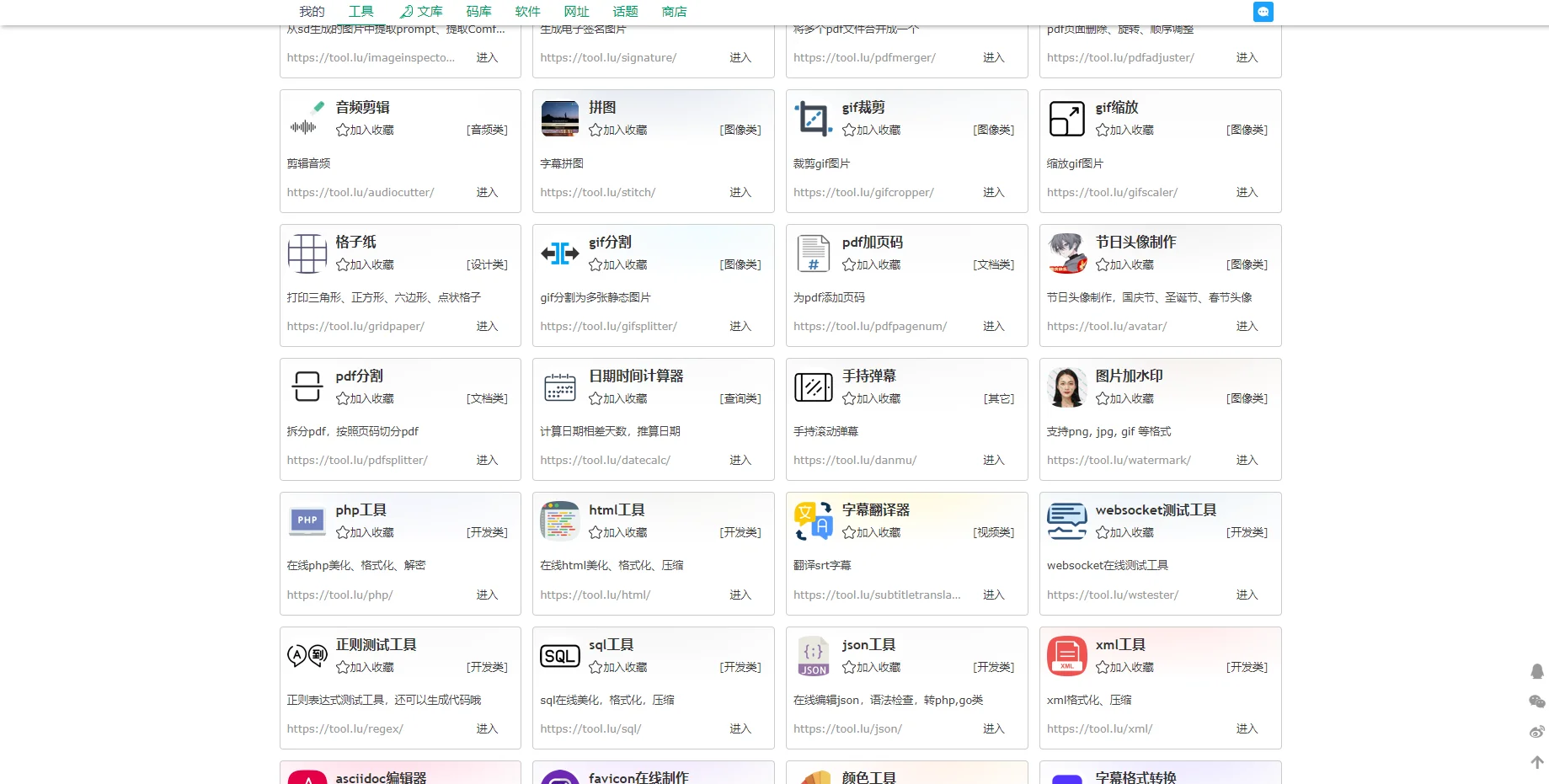Add gif裁剪 to favorites
This screenshot has height=784, width=1549.
(x=872, y=131)
